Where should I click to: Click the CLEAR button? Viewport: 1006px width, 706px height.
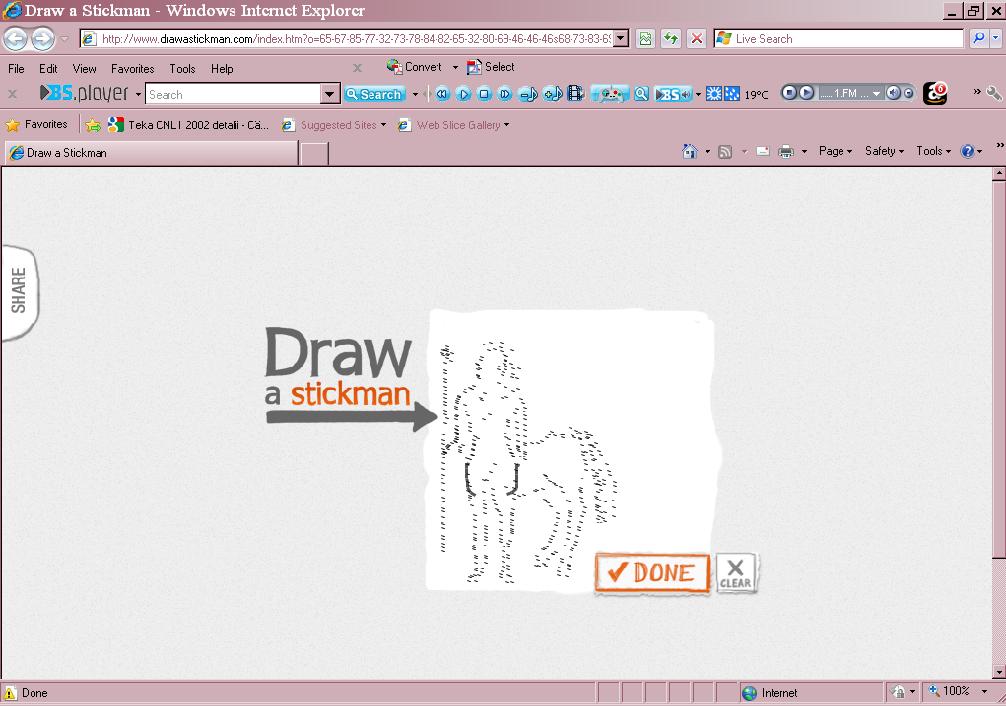(735, 573)
